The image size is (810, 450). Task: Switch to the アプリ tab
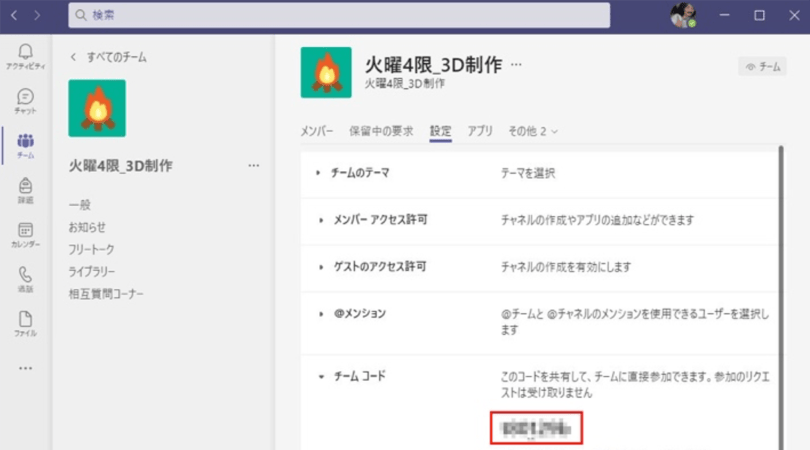tap(480, 131)
